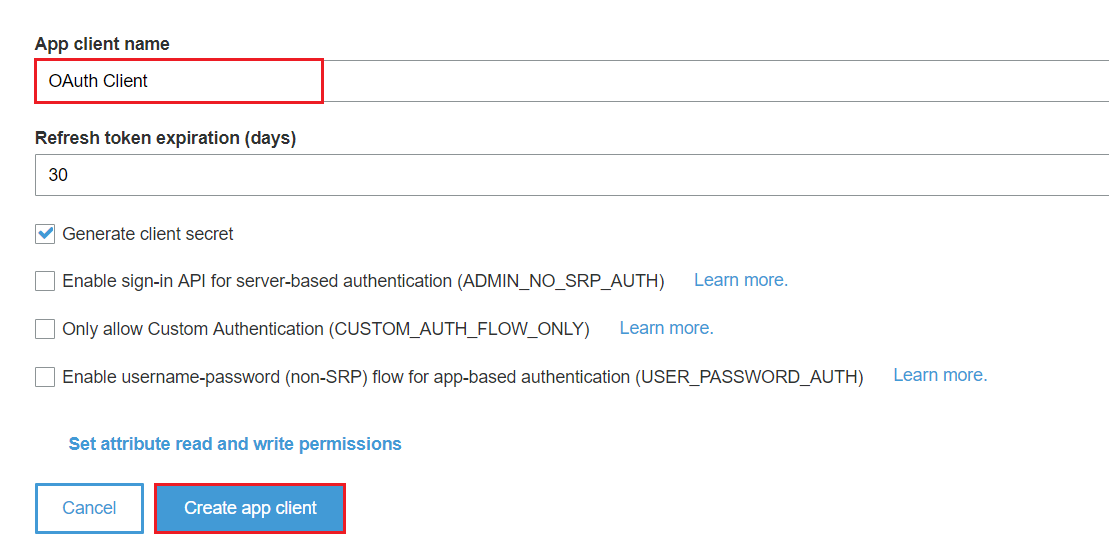Focus the Refresh token expiration days field
Image resolution: width=1109 pixels, height=556 pixels.
point(571,175)
